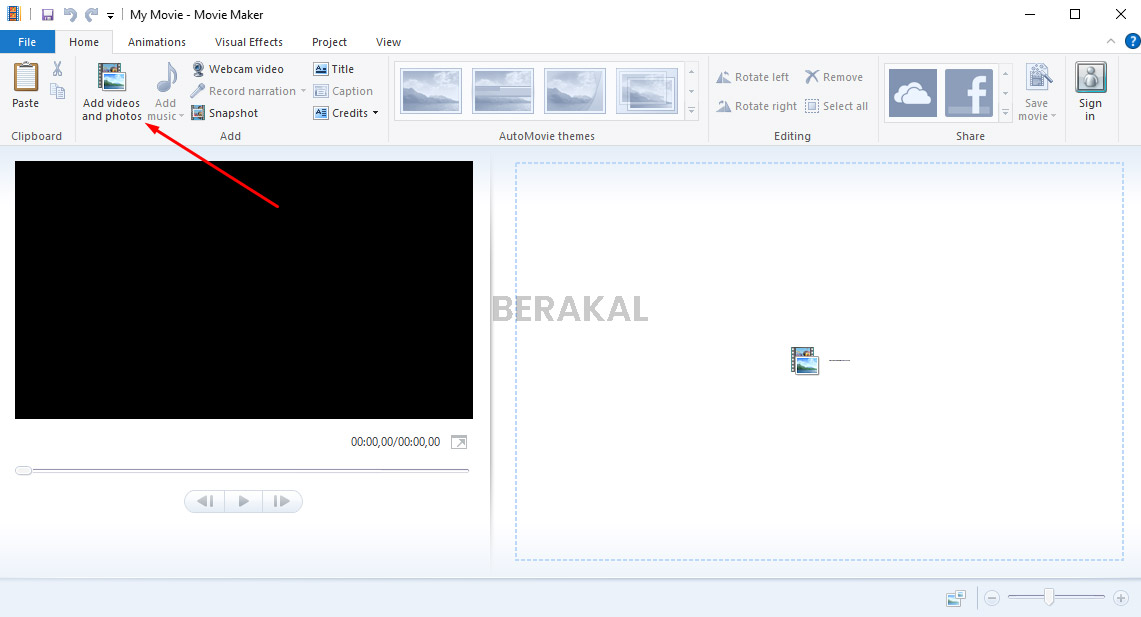Viewport: 1141px width, 617px height.
Task: Pin the ribbon using the chevron
Action: (1110, 41)
